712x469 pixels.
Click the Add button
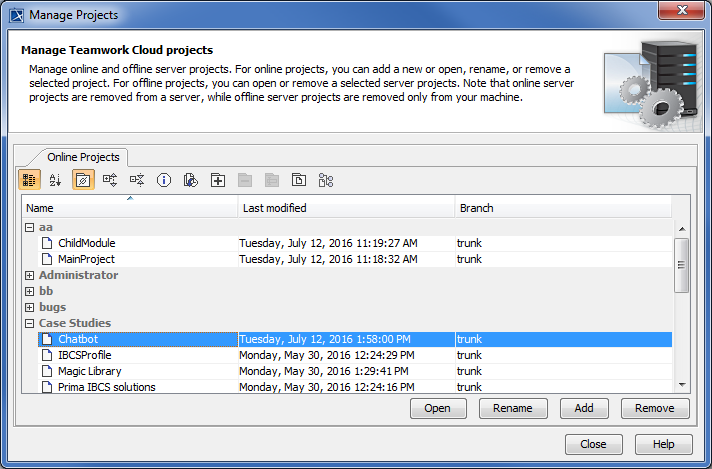coord(584,408)
